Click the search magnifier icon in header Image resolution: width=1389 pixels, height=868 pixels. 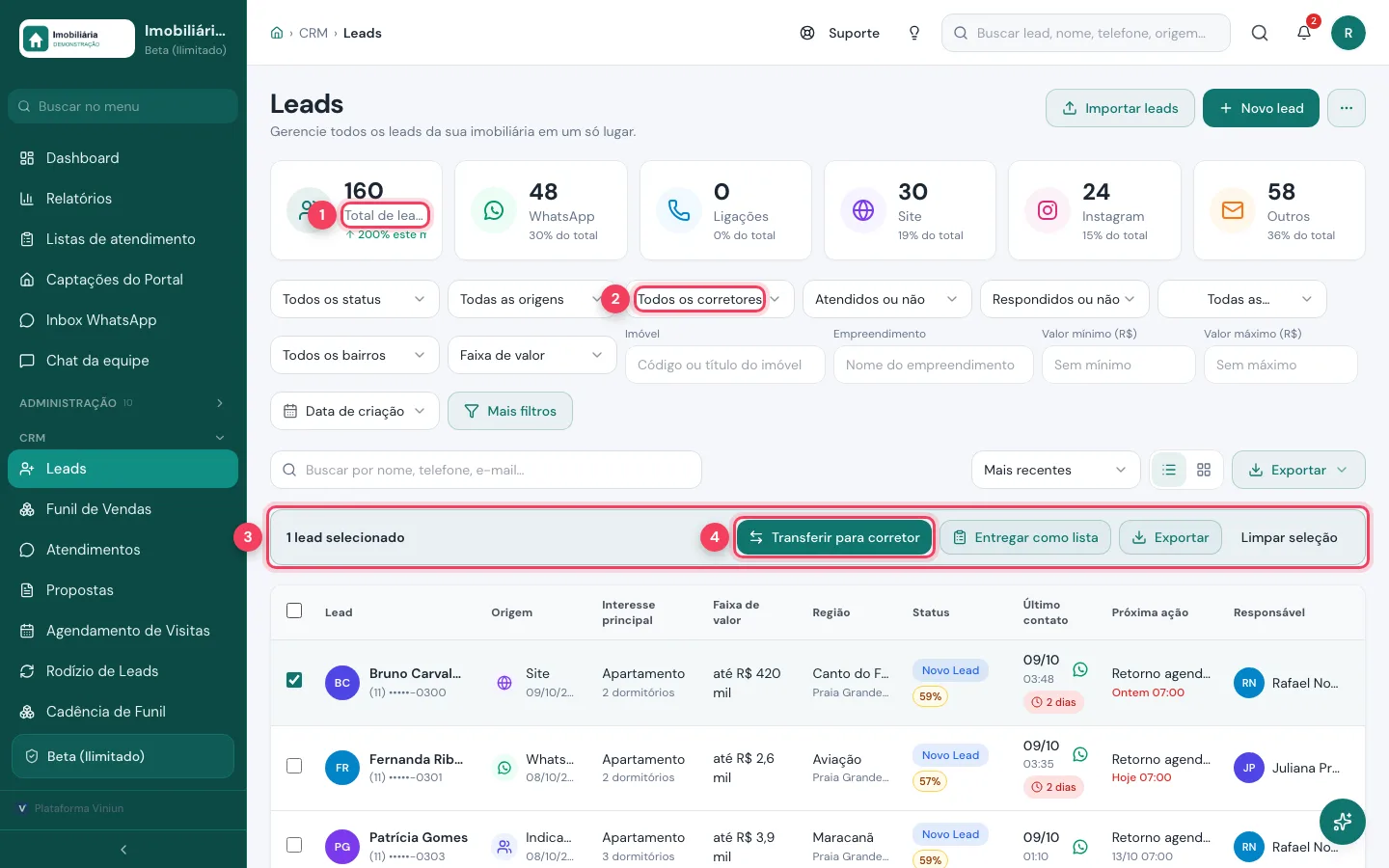(x=1260, y=33)
